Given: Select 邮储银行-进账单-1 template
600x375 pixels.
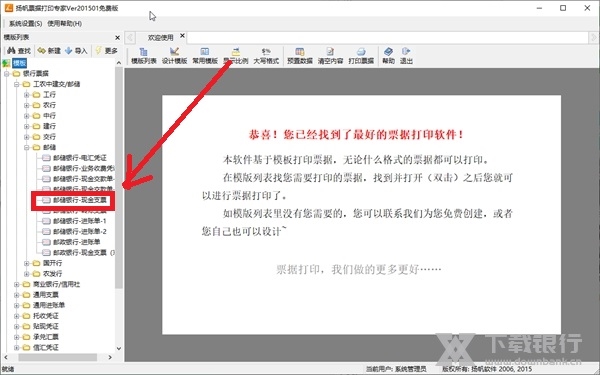Looking at the screenshot, I should coord(80,221).
